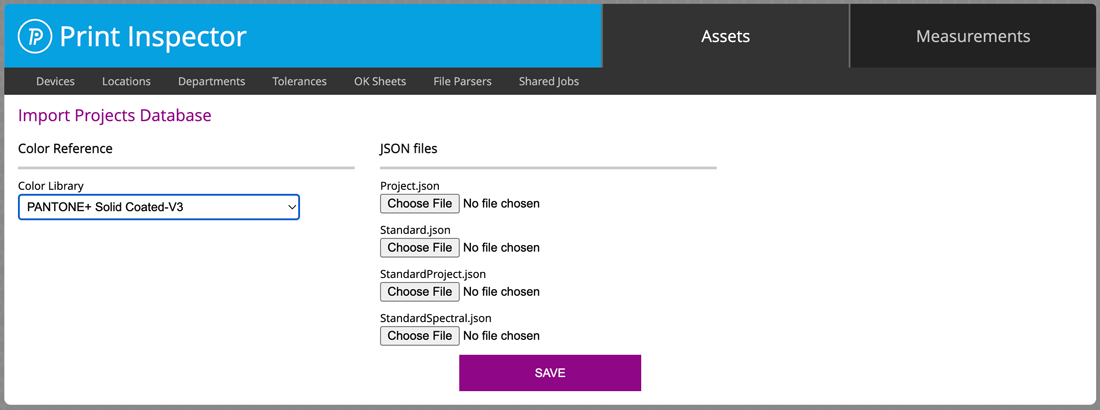The height and width of the screenshot is (410, 1100).
Task: Open the Color Library dropdown
Action: click(x=159, y=207)
